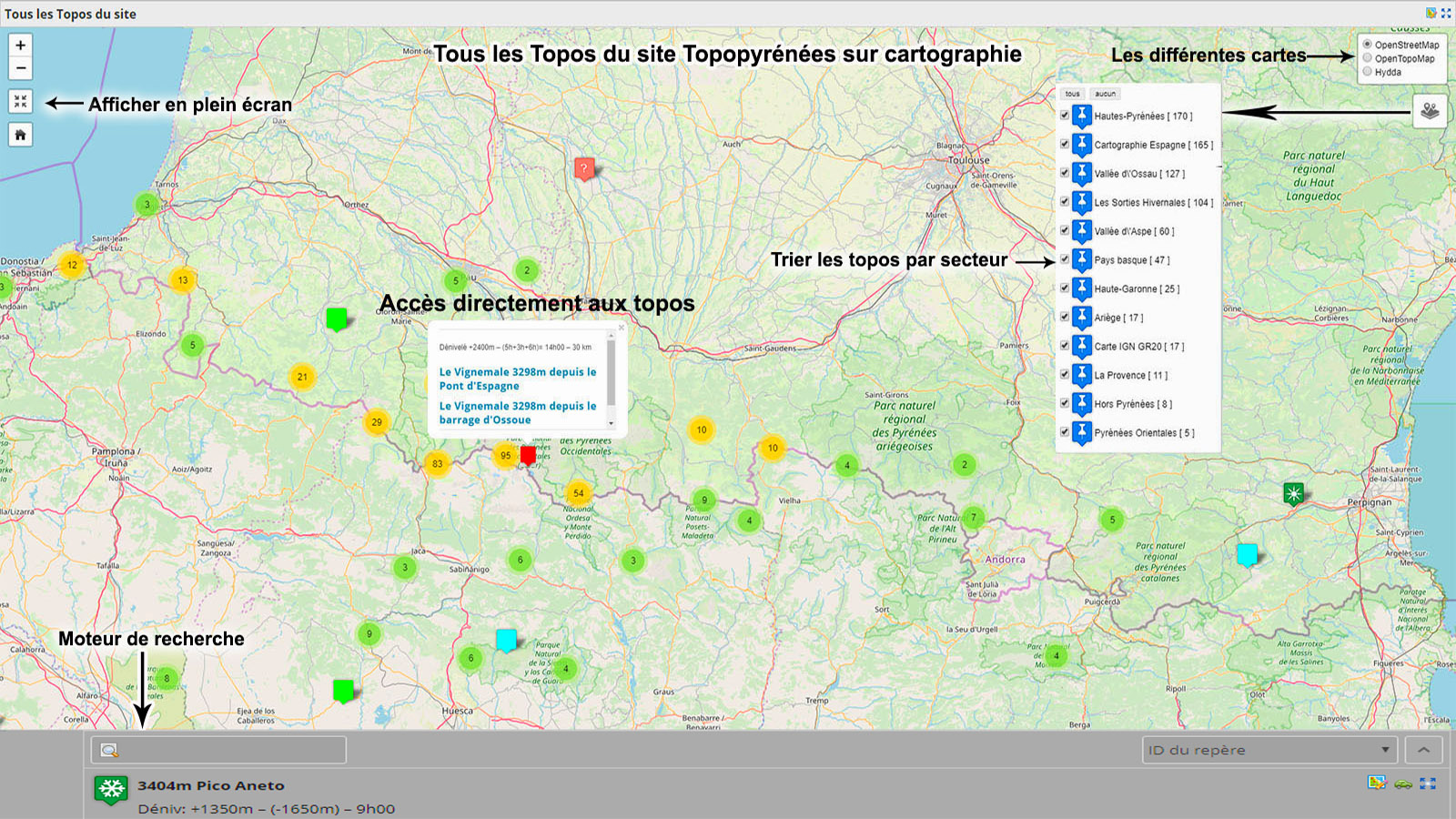Image resolution: width=1456 pixels, height=819 pixels.
Task: Select the OpenTopoMap radio button
Action: click(1367, 58)
